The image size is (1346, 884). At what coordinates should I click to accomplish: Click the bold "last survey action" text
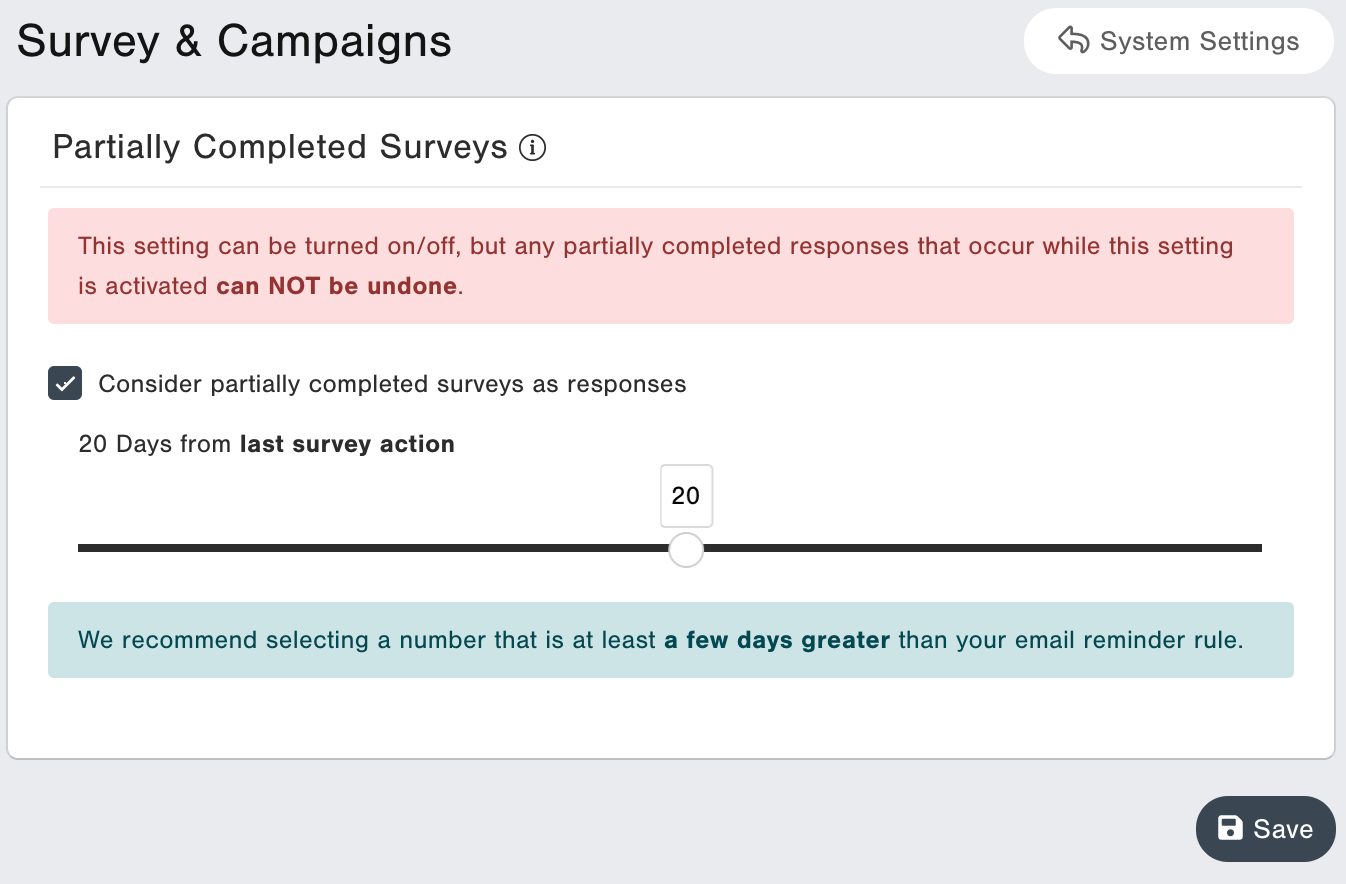click(x=347, y=444)
